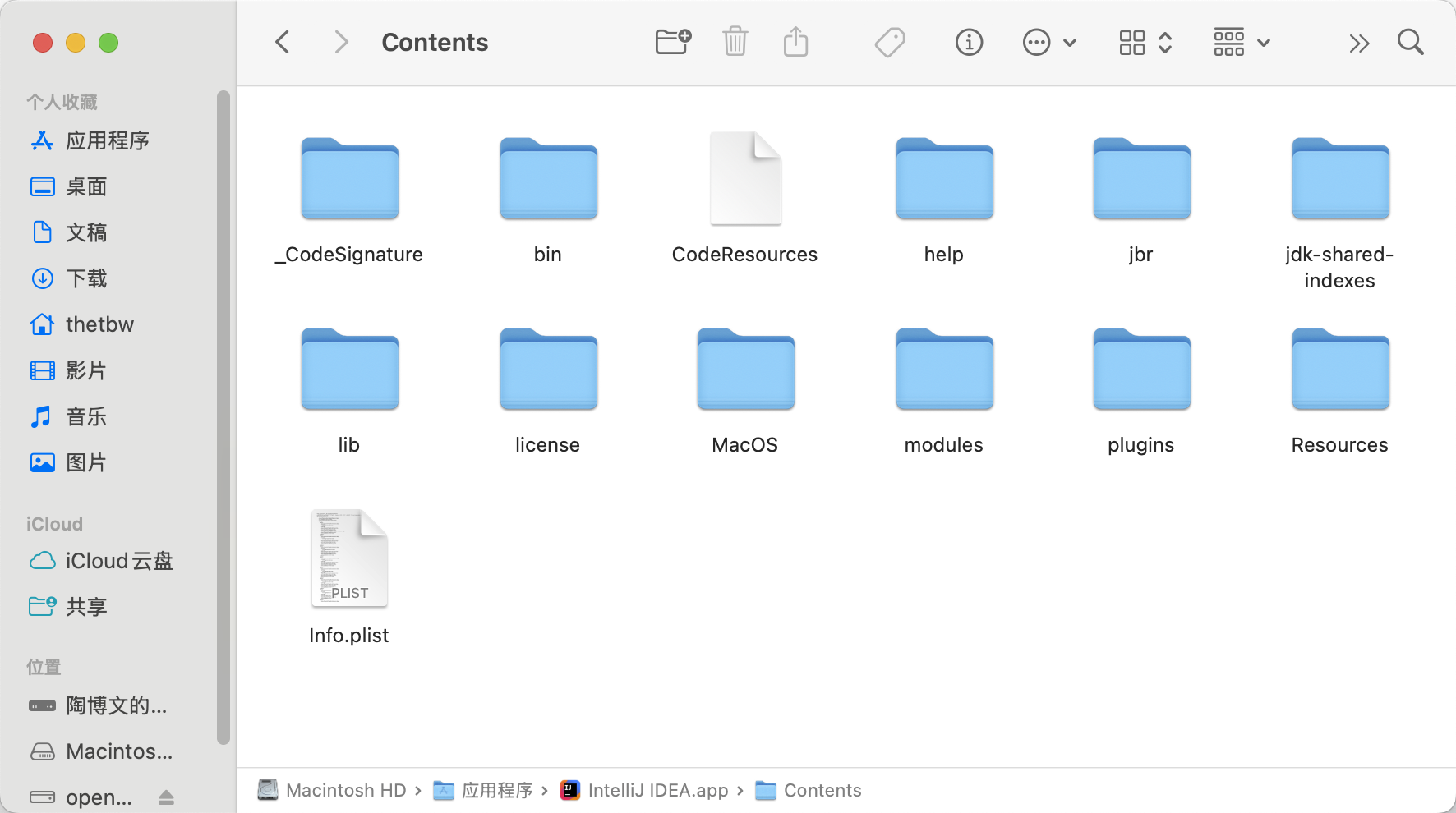The height and width of the screenshot is (813, 1456).
Task: Select the Resources folder icon
Action: (1341, 370)
